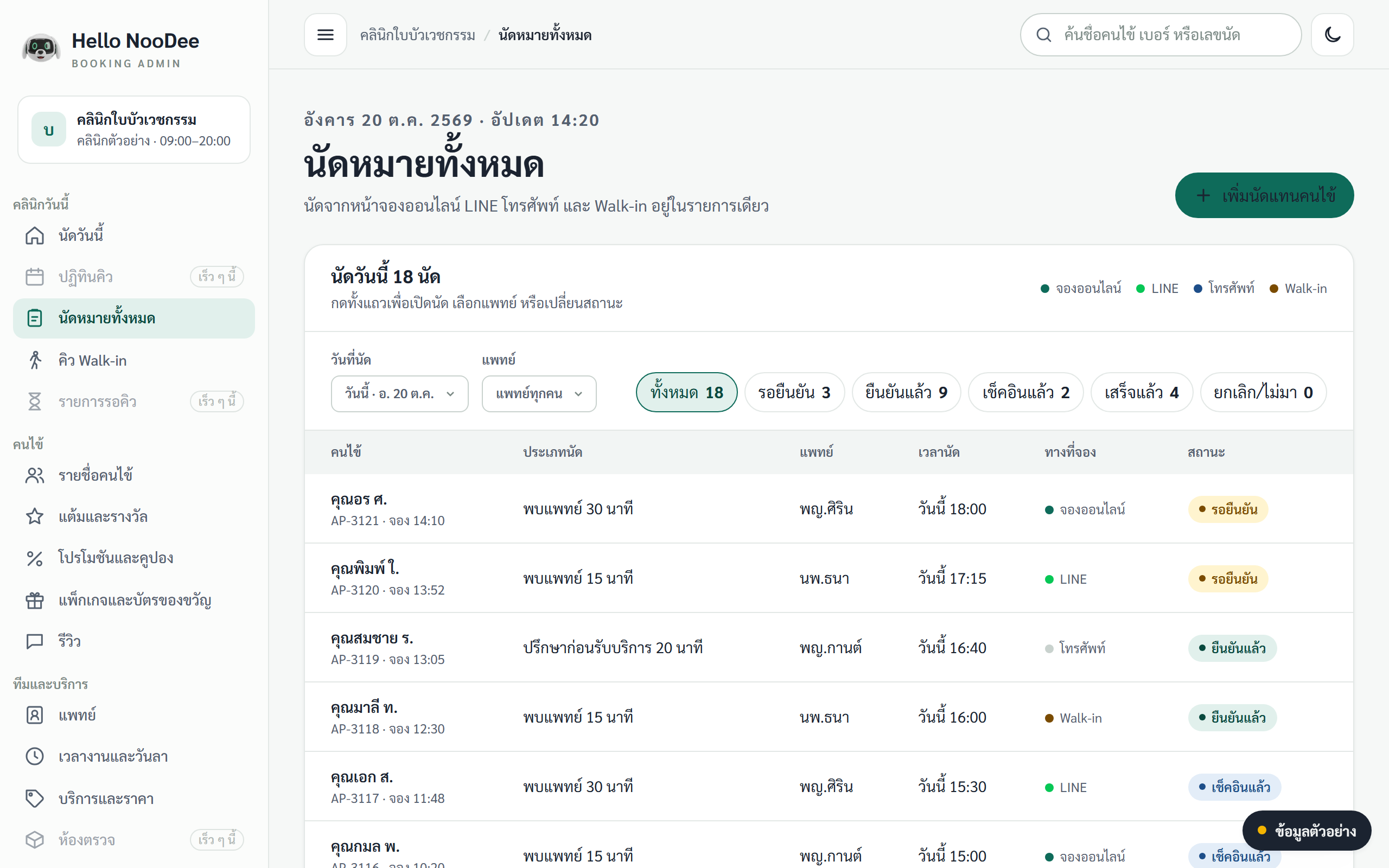Click ข้อมูลตัวอย่าง floating badge
Screen dimensions: 1389x868
pos(1307,831)
